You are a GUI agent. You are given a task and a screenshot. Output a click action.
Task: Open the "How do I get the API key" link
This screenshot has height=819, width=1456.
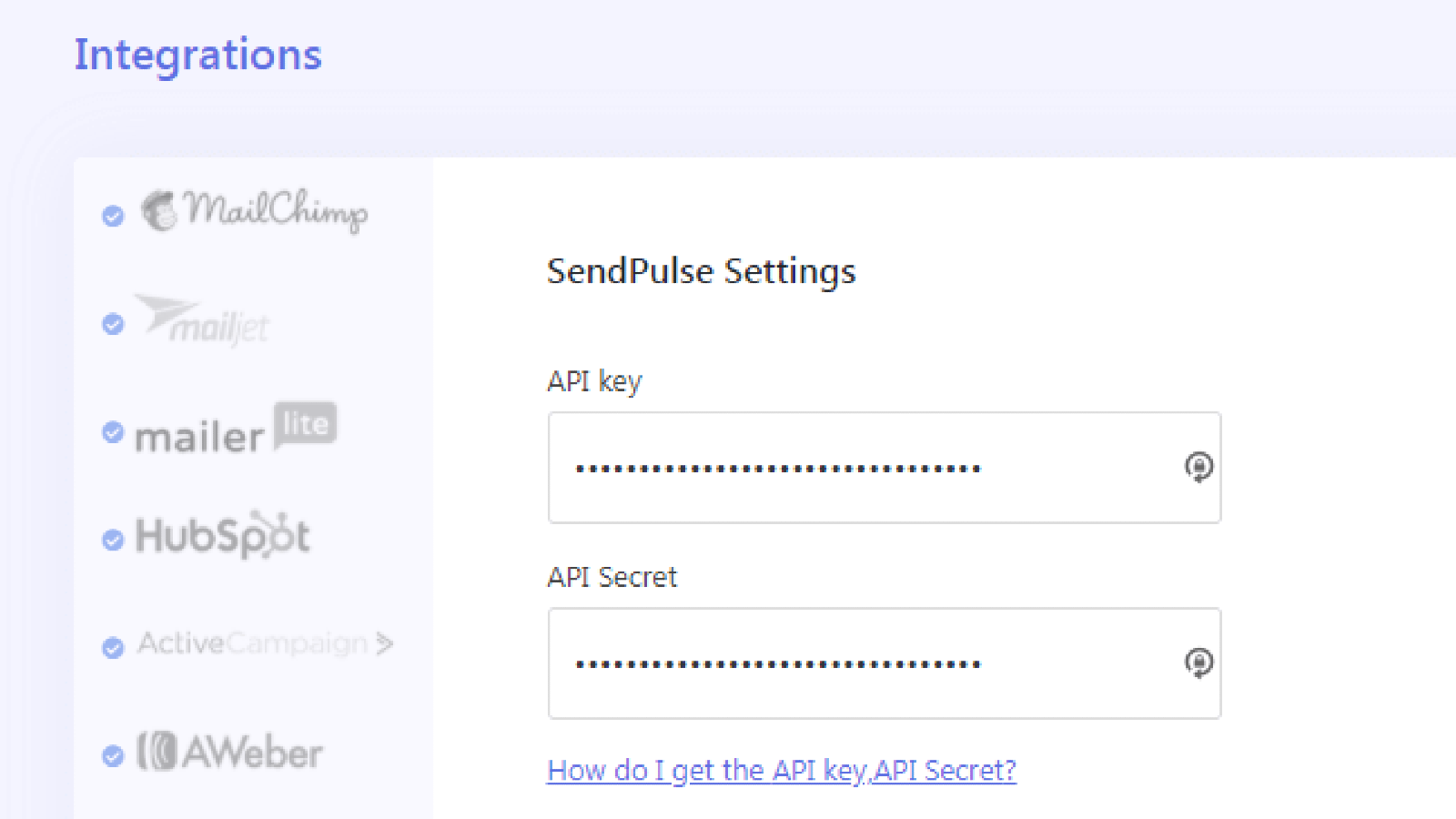[x=781, y=771]
